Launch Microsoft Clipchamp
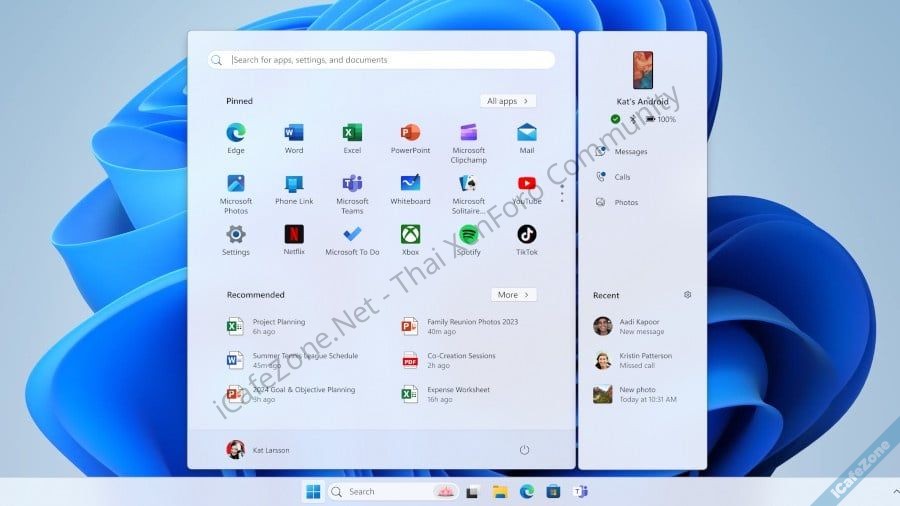This screenshot has height=506, width=900. [468, 133]
